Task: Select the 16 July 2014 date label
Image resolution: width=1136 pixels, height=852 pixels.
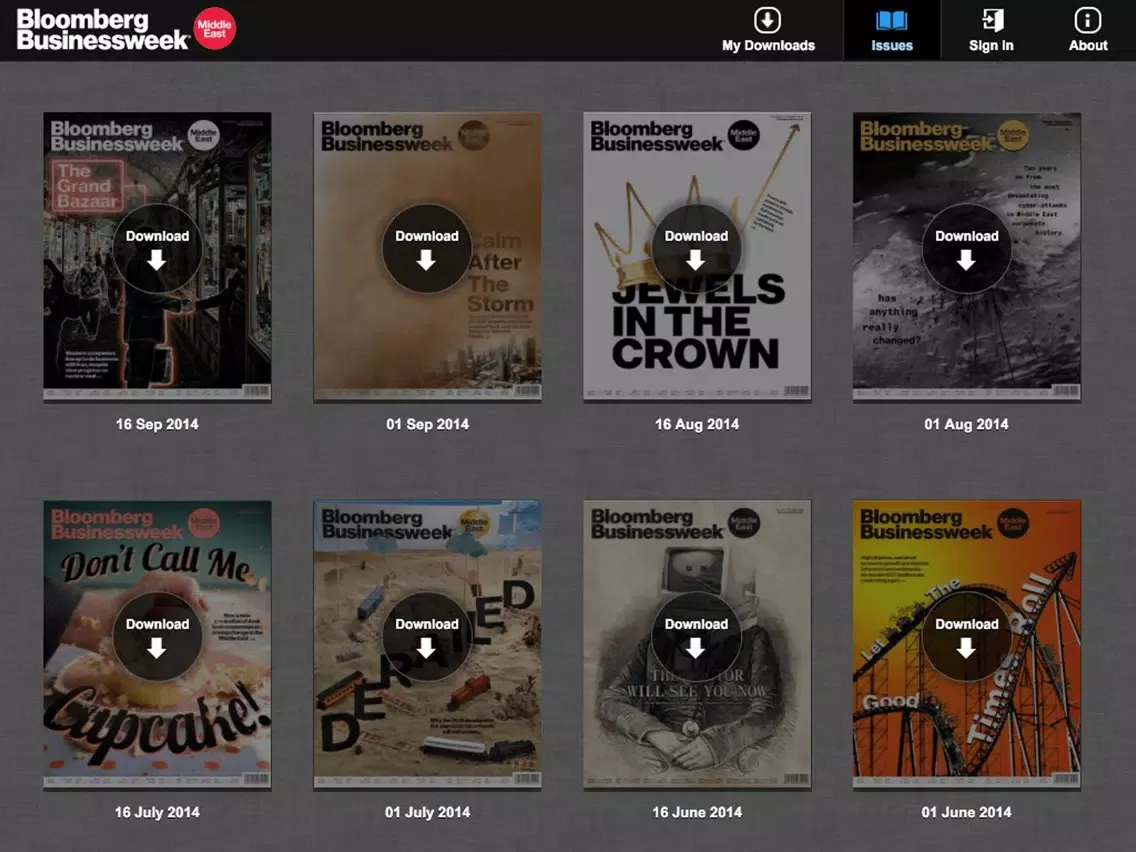Action: pos(157,813)
